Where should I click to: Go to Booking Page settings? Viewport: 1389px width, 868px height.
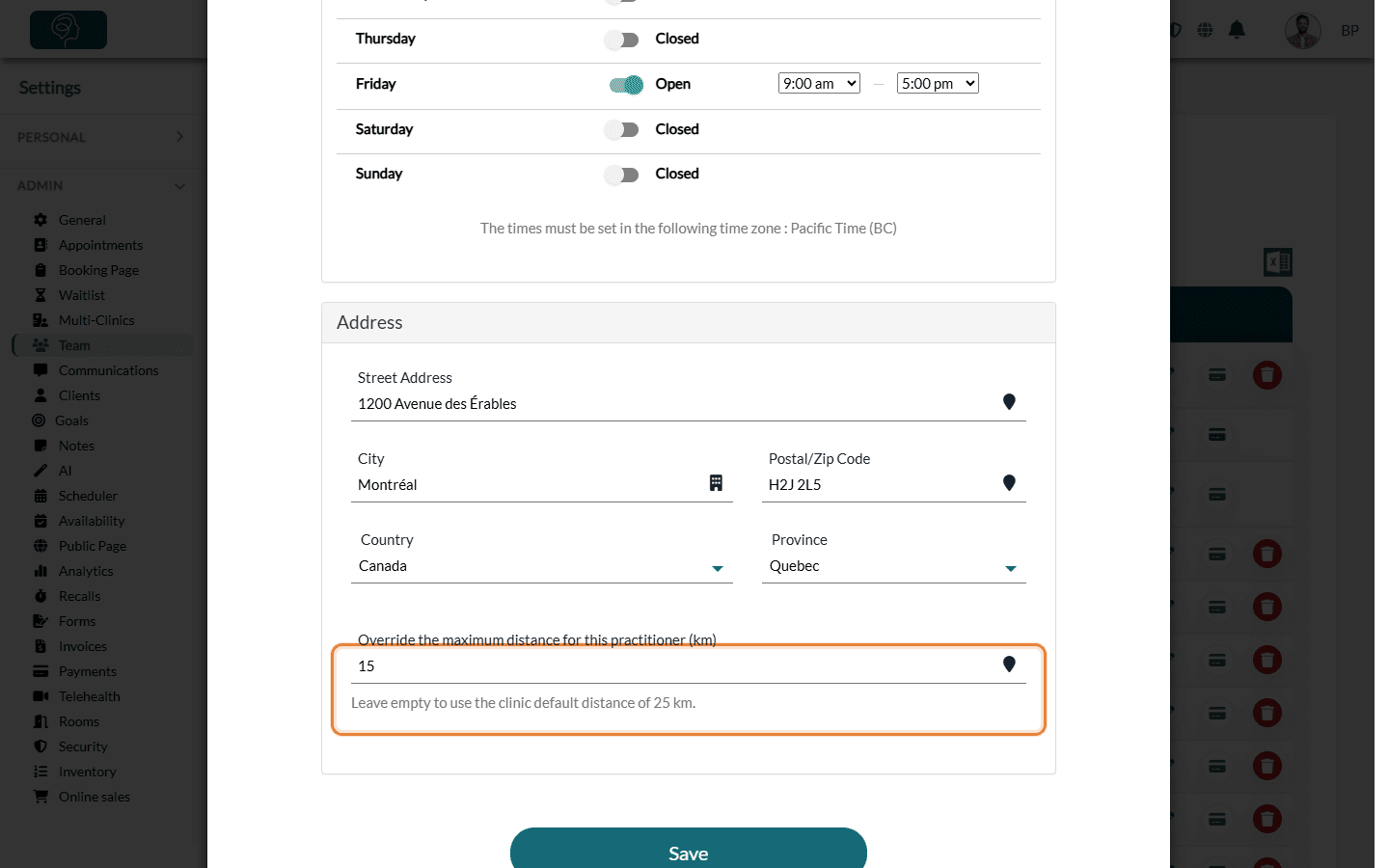pyautogui.click(x=98, y=270)
